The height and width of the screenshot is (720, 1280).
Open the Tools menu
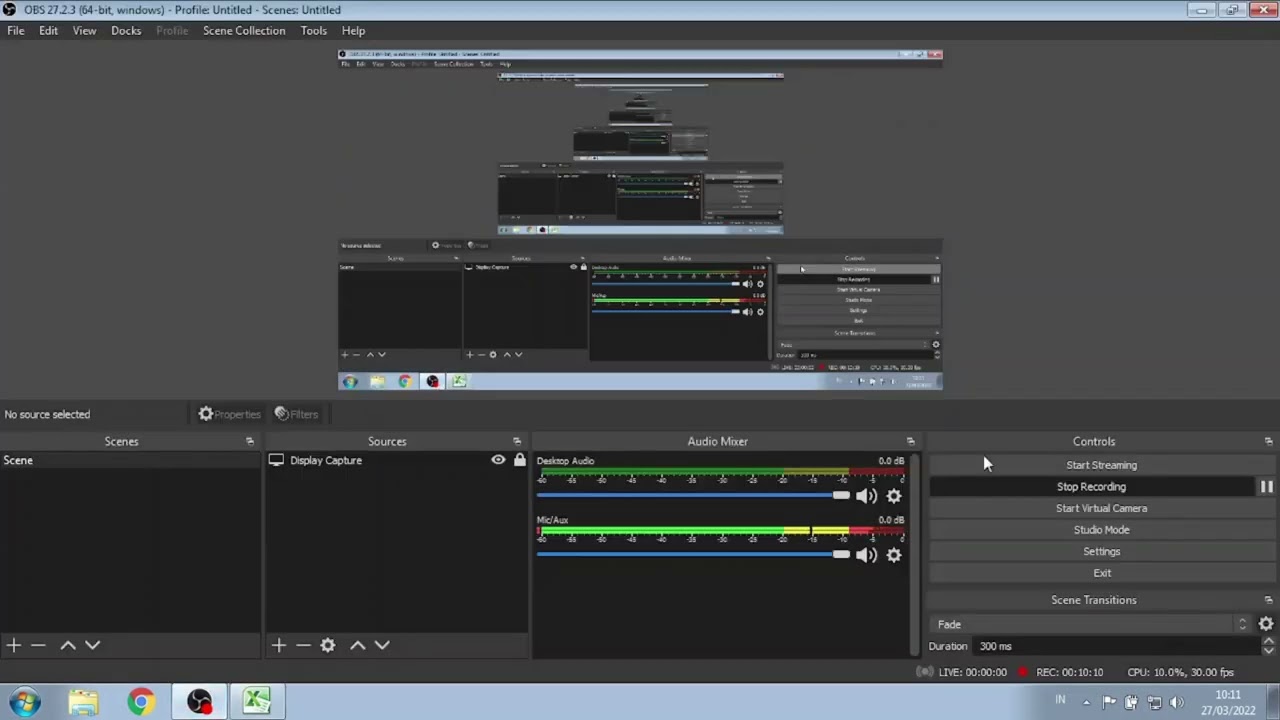(313, 30)
